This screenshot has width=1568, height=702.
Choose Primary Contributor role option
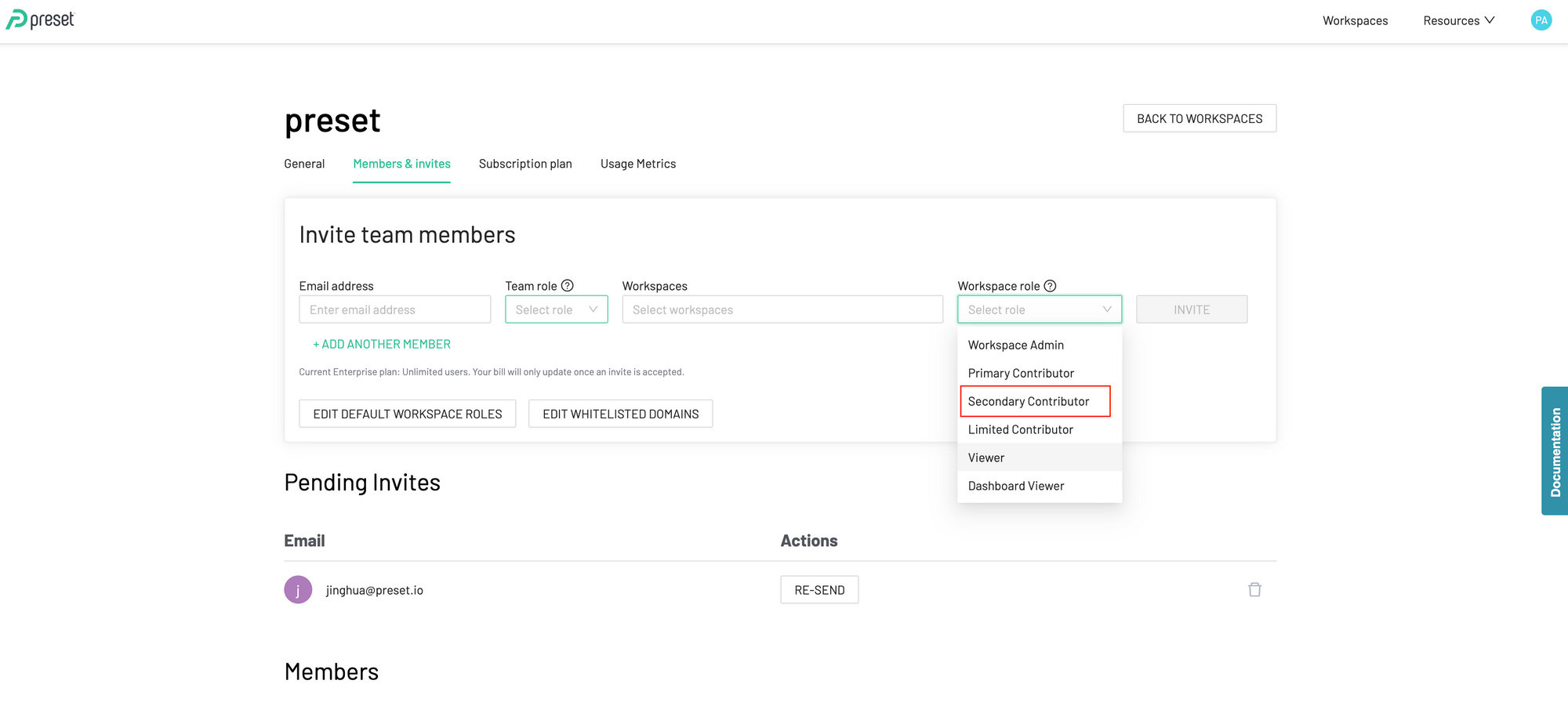[x=1040, y=373]
